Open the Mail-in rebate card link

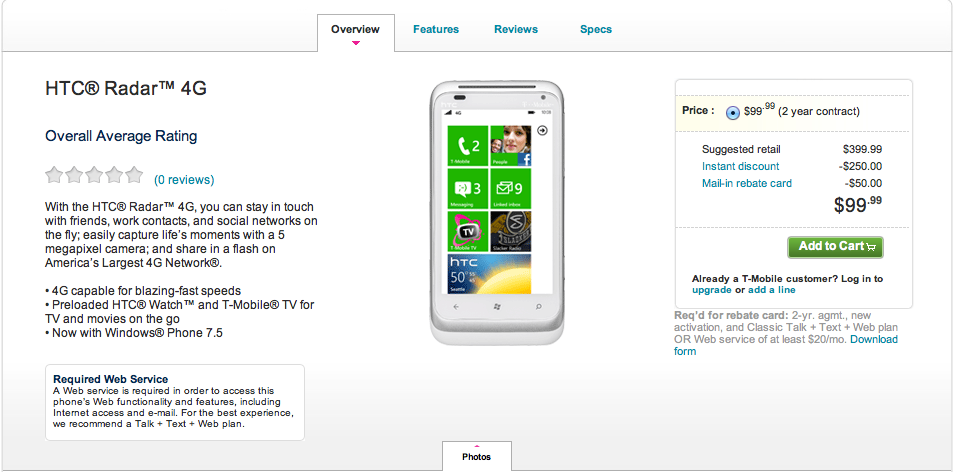[x=747, y=183]
